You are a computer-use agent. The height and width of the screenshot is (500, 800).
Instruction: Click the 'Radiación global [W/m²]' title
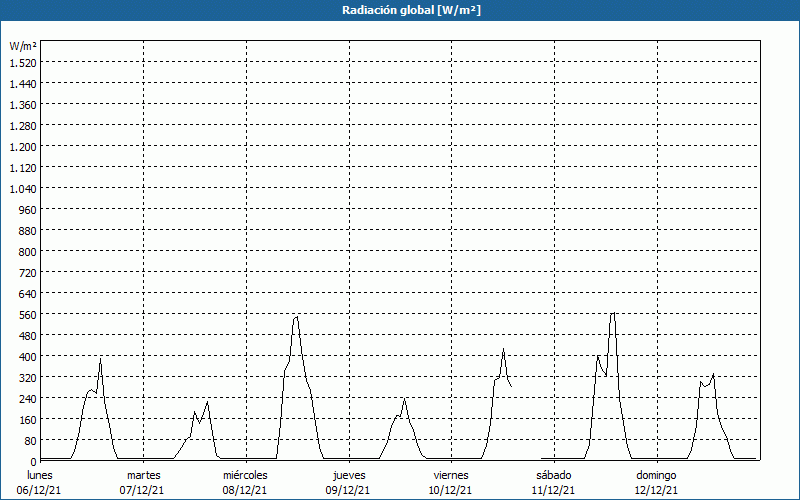coord(411,10)
